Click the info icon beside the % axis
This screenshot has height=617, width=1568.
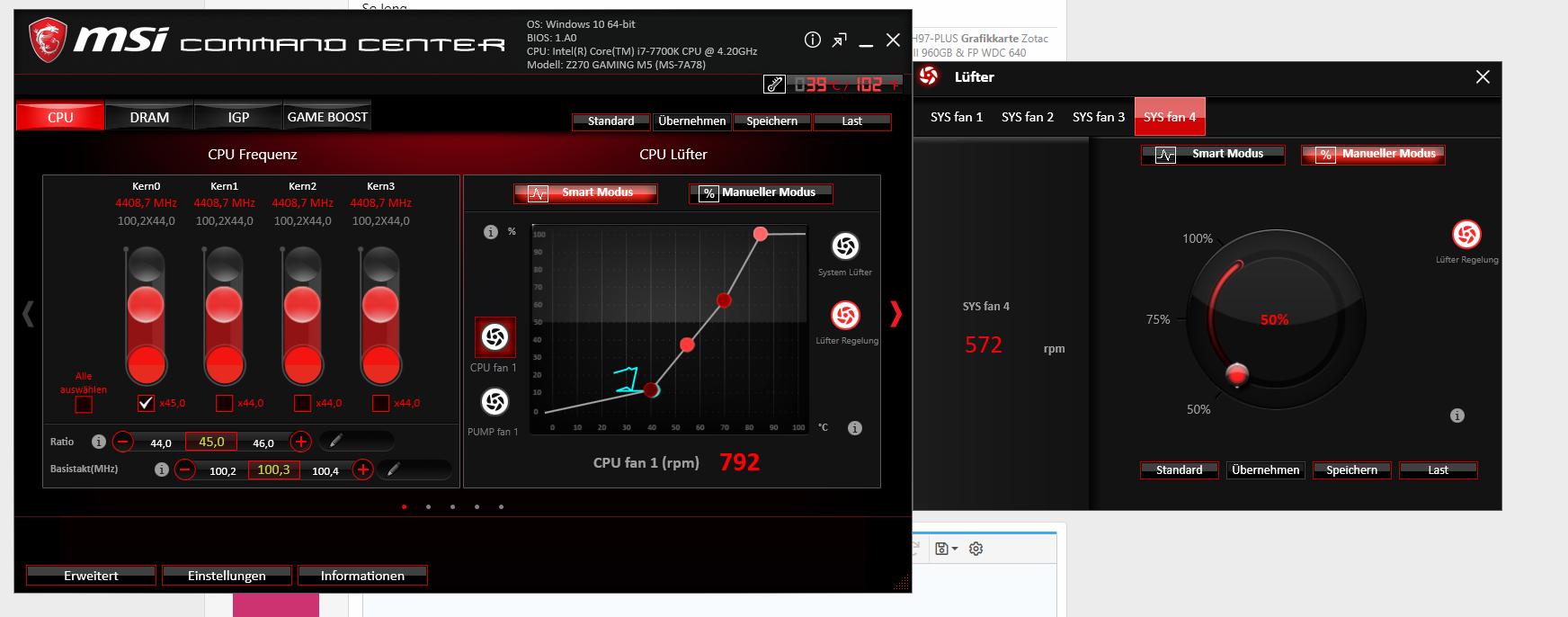pyautogui.click(x=491, y=232)
